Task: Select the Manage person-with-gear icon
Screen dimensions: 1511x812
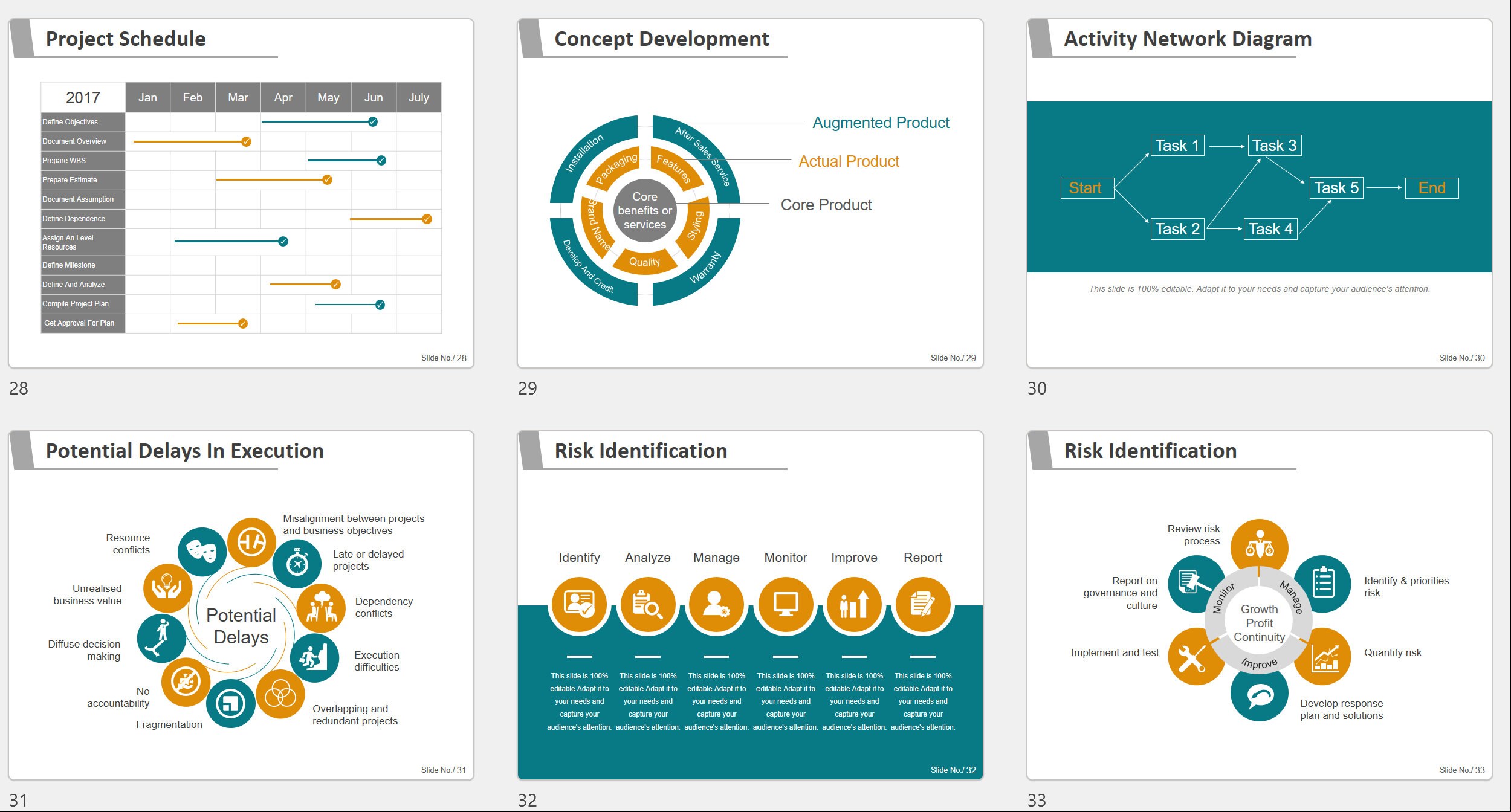Action: coord(716,604)
